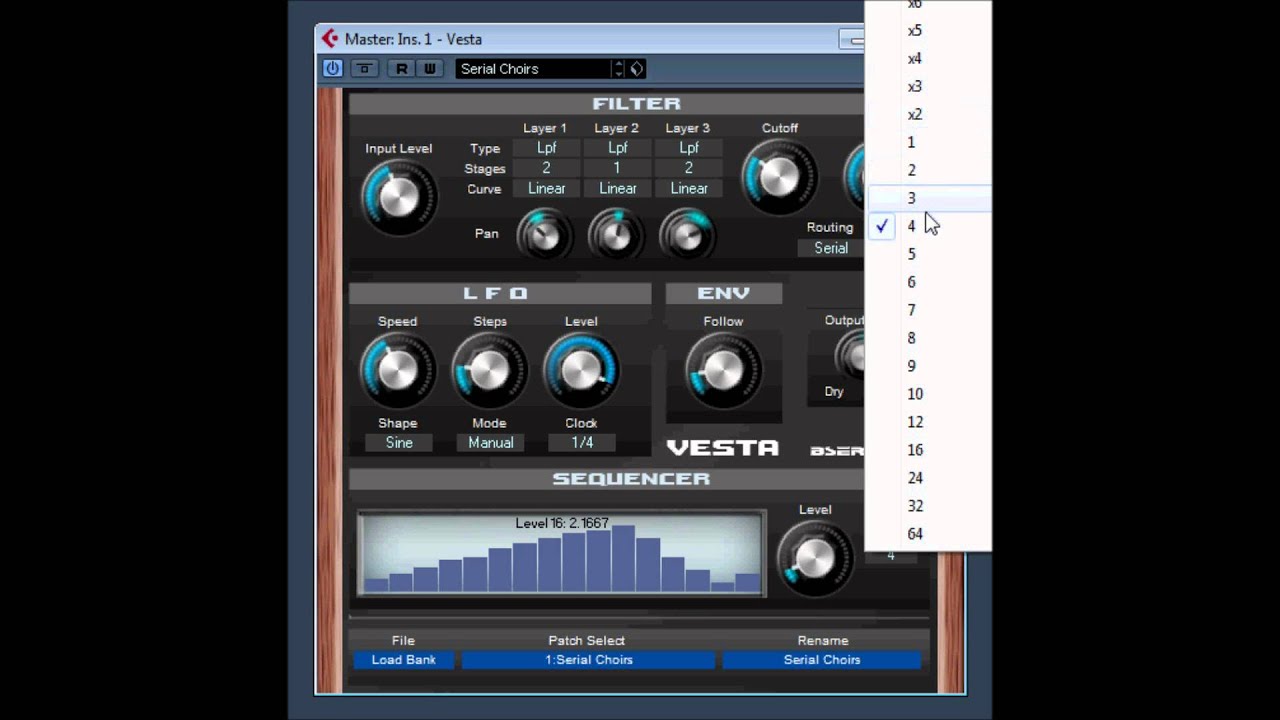Click the LFO Steps knob

tap(489, 370)
